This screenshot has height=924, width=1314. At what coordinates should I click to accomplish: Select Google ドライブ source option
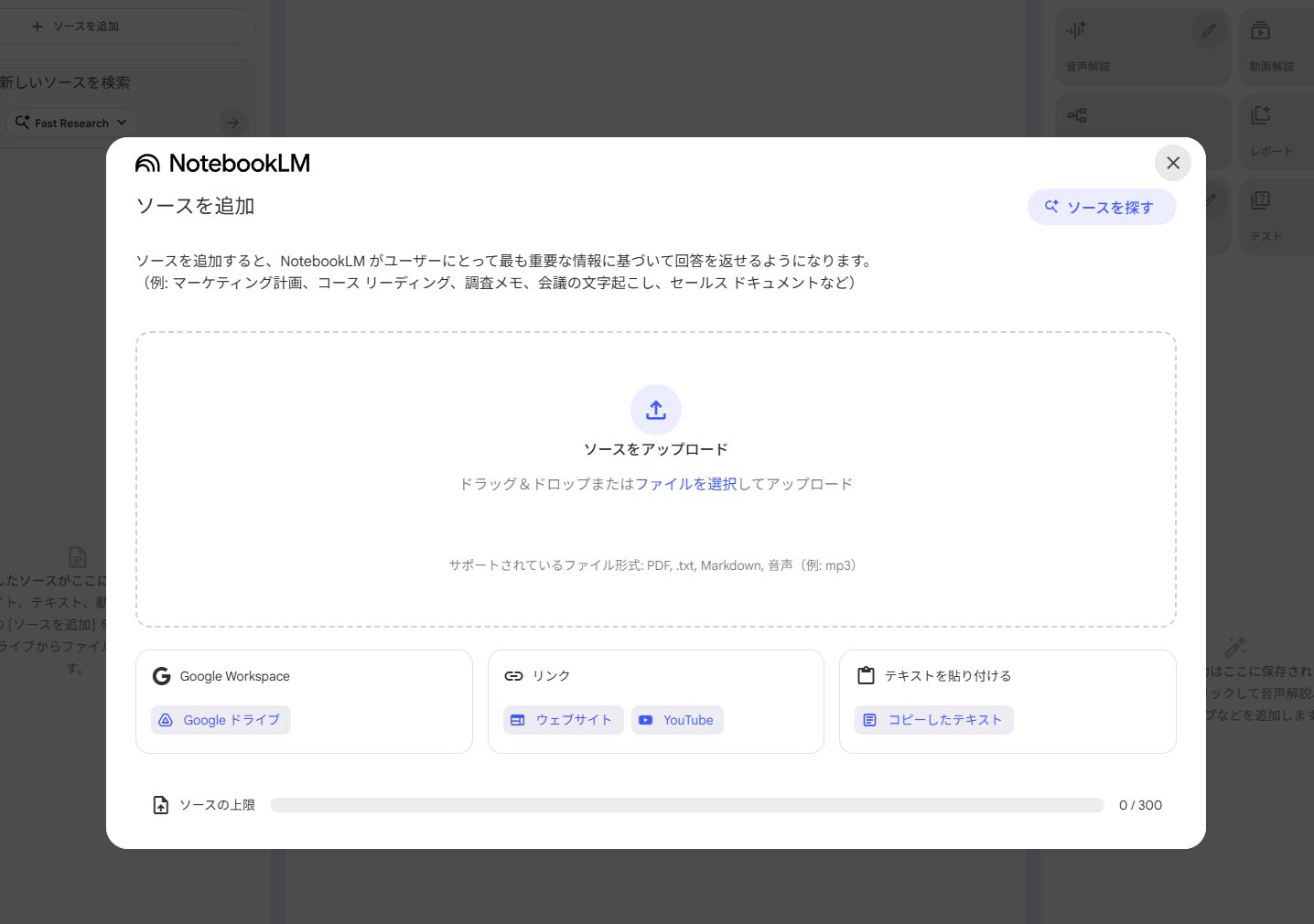[221, 720]
